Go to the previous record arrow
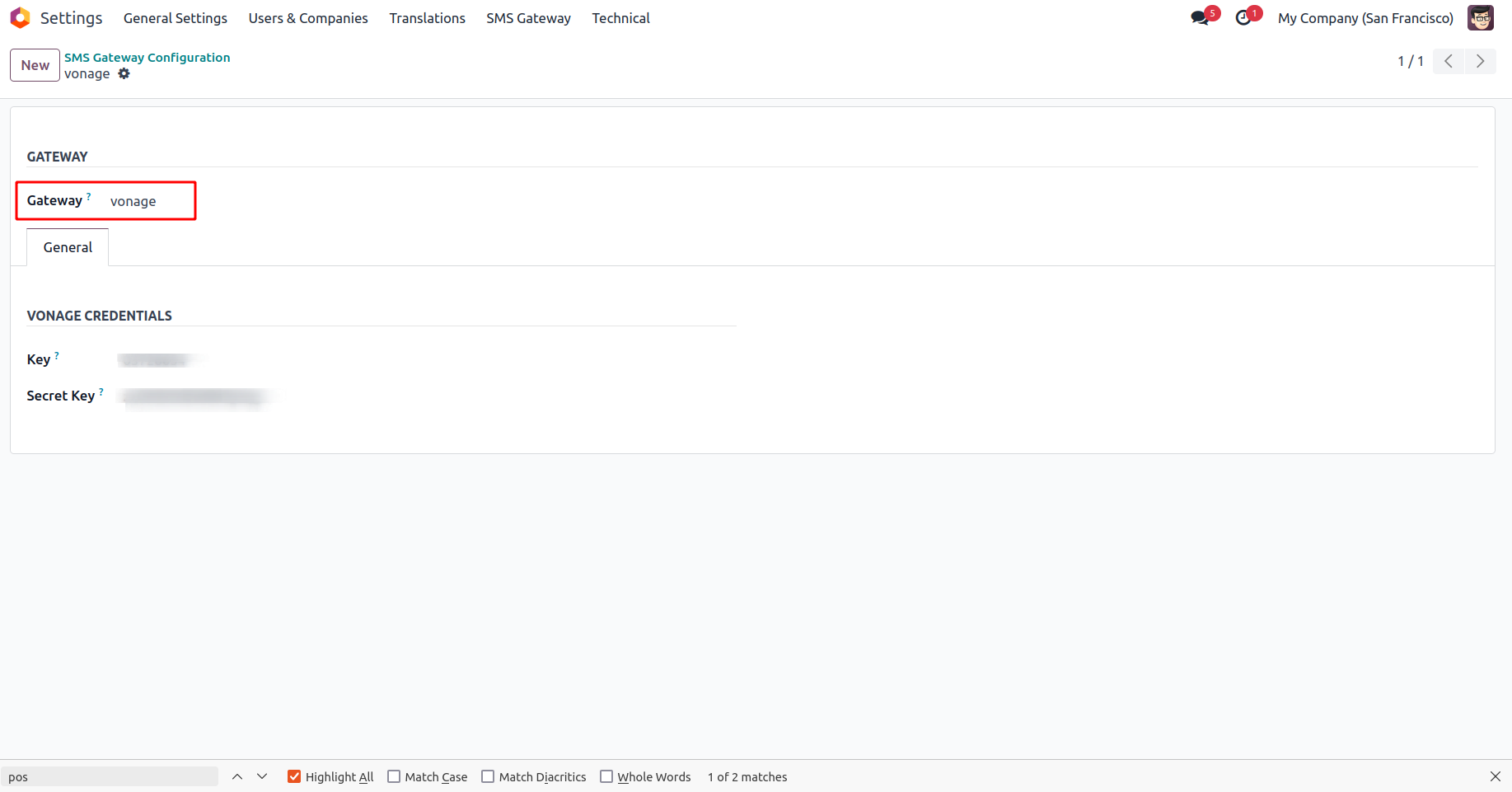 point(1449,61)
